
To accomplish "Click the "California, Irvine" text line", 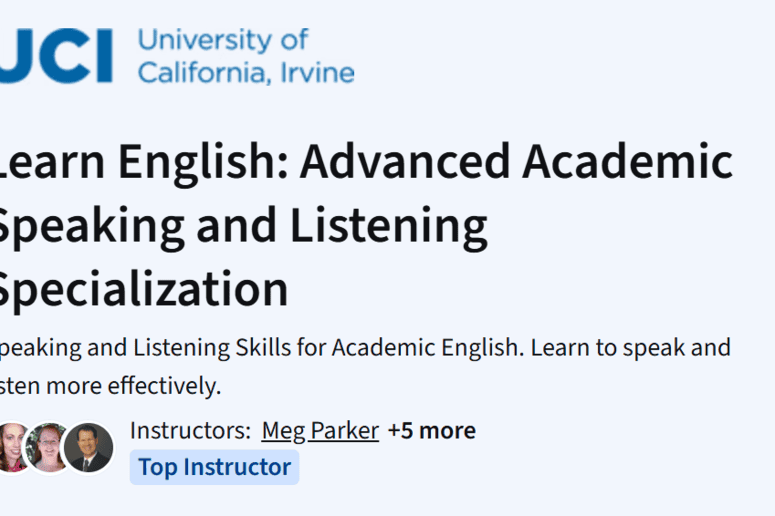I will (245, 72).
